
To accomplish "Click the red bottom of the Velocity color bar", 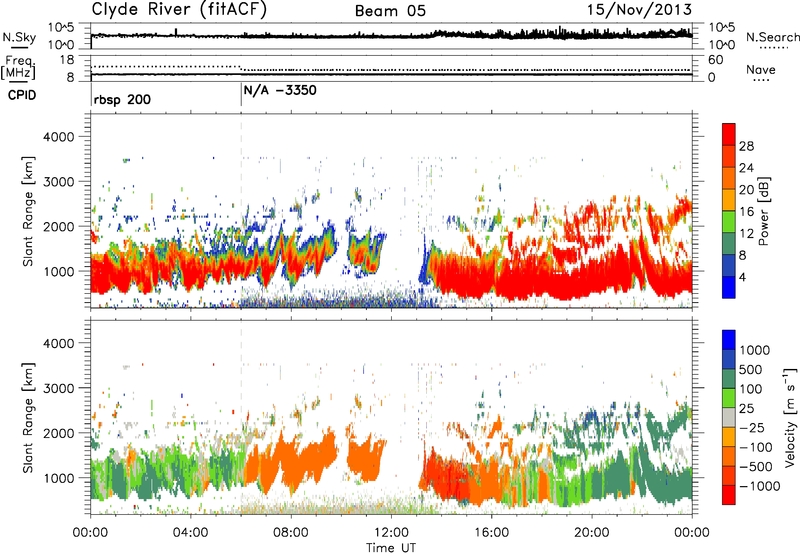I will point(729,497).
